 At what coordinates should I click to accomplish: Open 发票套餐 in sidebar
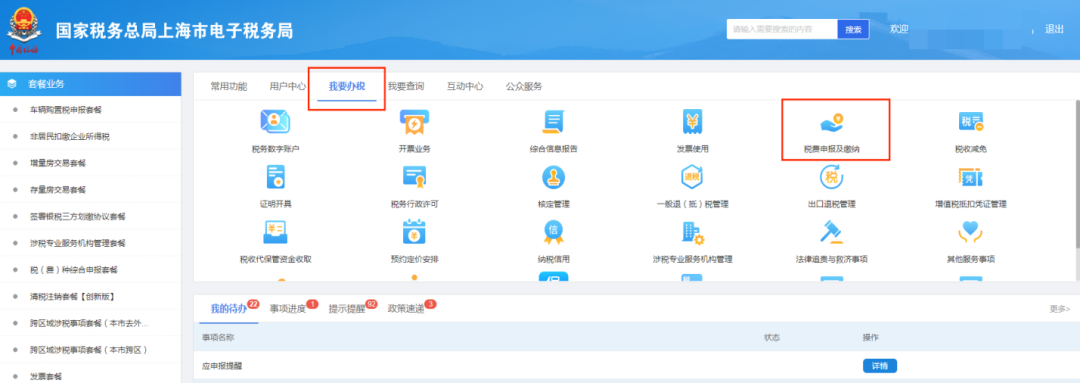click(x=45, y=377)
